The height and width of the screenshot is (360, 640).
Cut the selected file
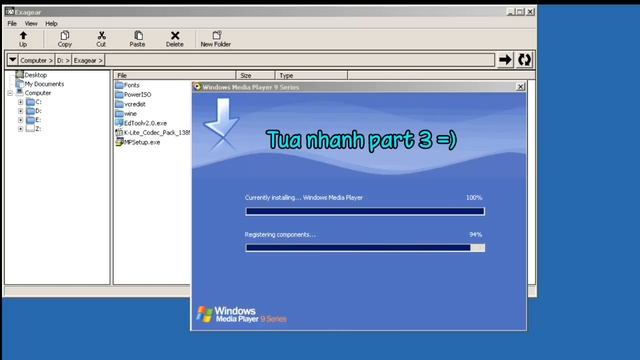(101, 39)
